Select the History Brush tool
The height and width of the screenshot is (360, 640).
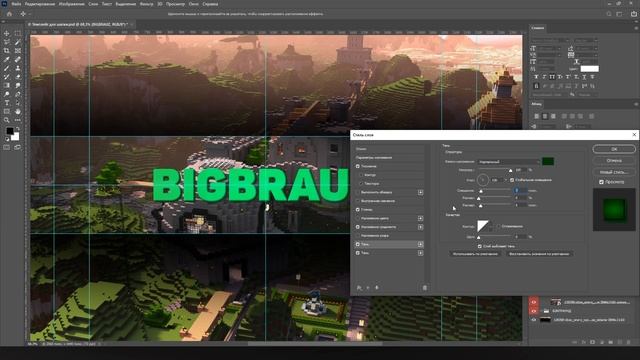click(7, 77)
